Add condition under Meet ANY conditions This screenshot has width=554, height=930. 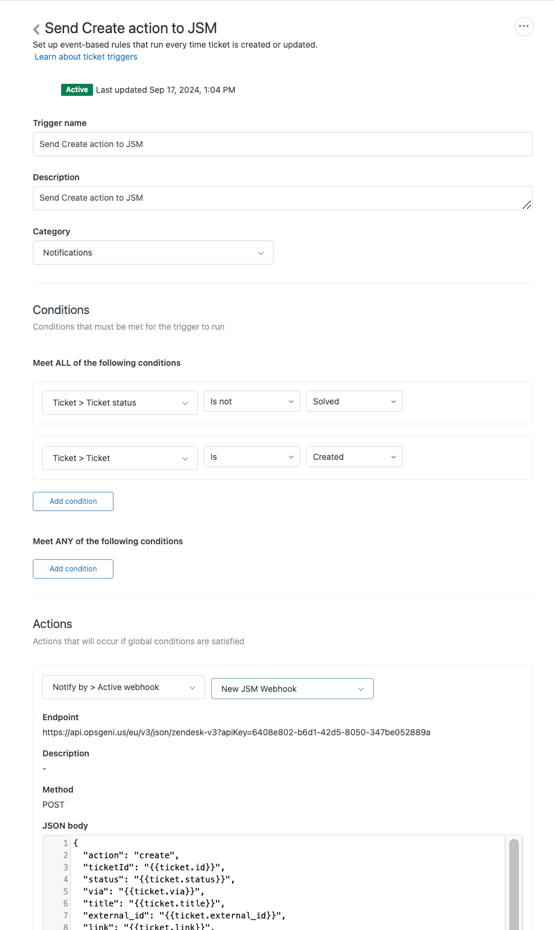click(x=73, y=569)
